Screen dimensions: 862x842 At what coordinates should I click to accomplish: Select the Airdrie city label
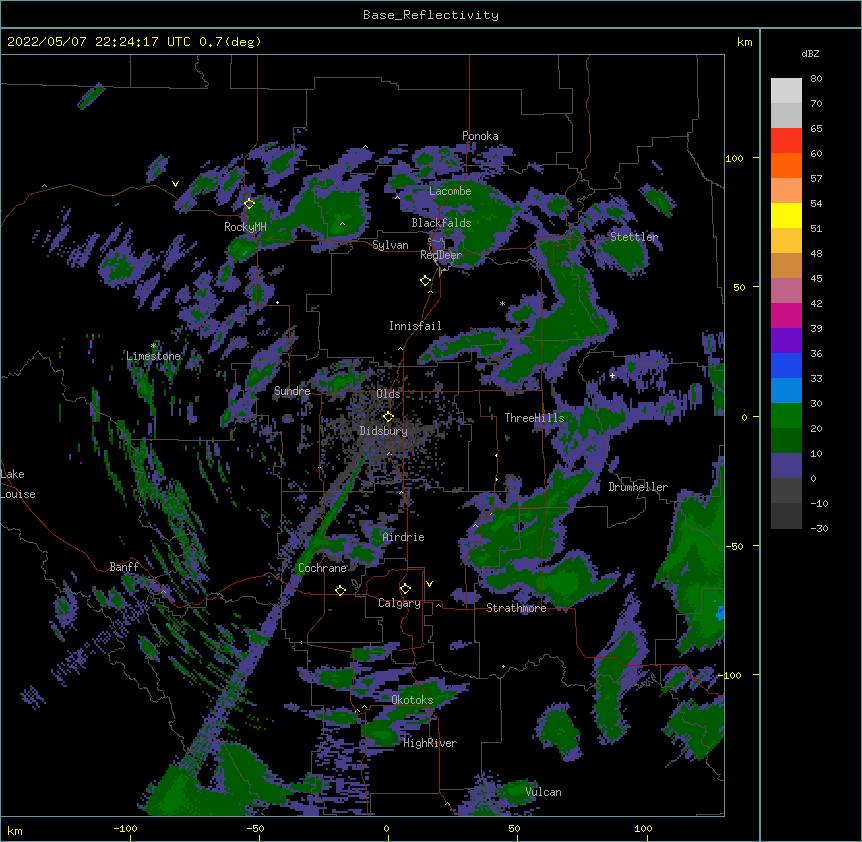point(403,537)
